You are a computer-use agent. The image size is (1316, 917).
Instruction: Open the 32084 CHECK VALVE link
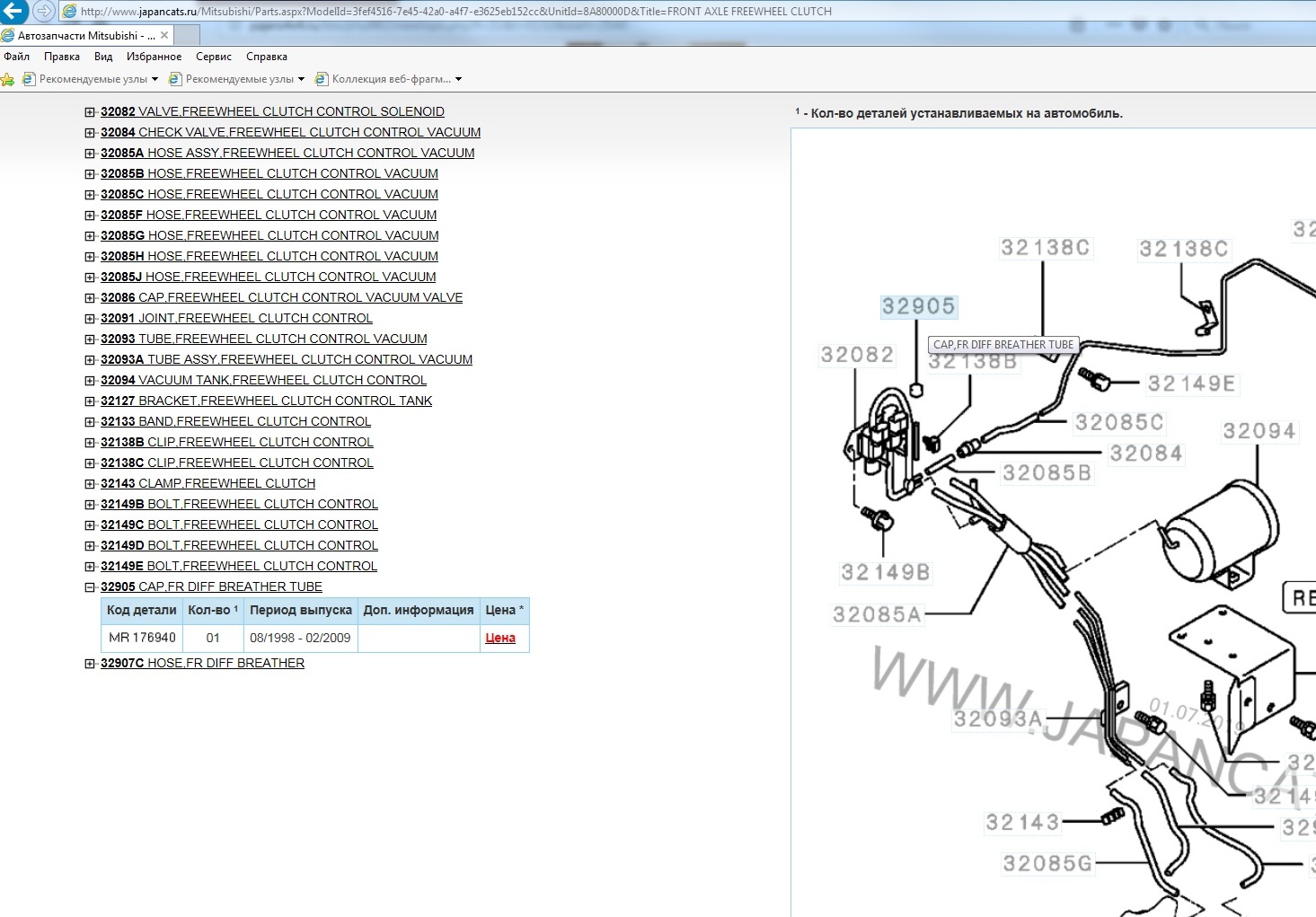pyautogui.click(x=290, y=132)
